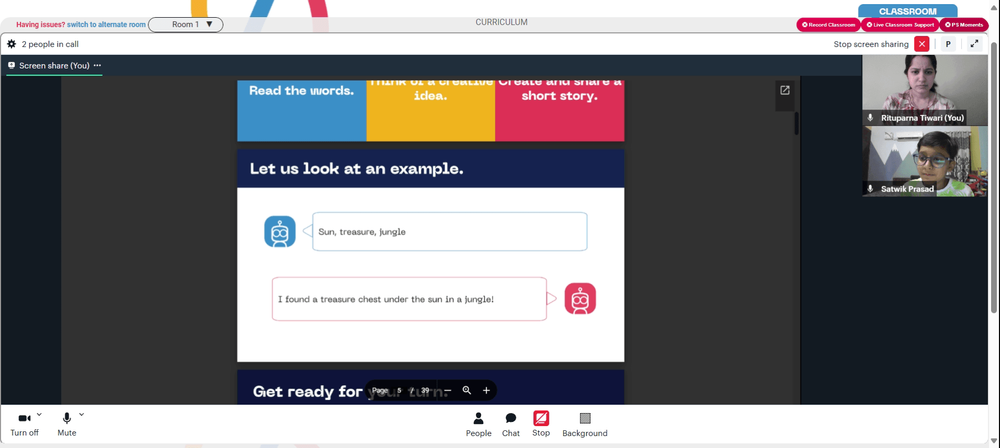Click the red stop screen sharing X

coord(922,44)
